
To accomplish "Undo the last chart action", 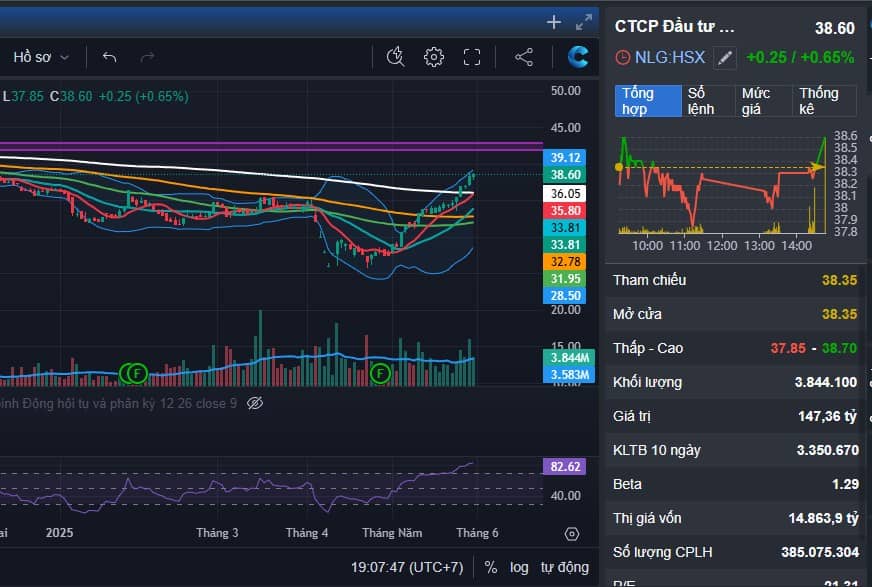I will coord(110,57).
